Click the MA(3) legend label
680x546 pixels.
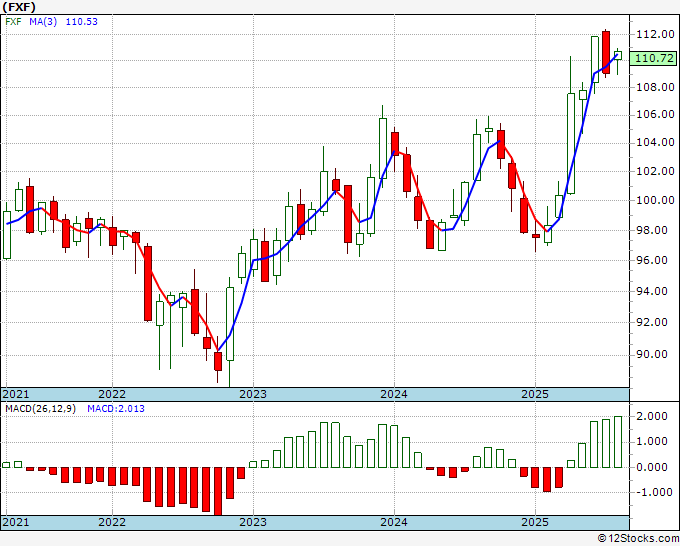pos(43,22)
